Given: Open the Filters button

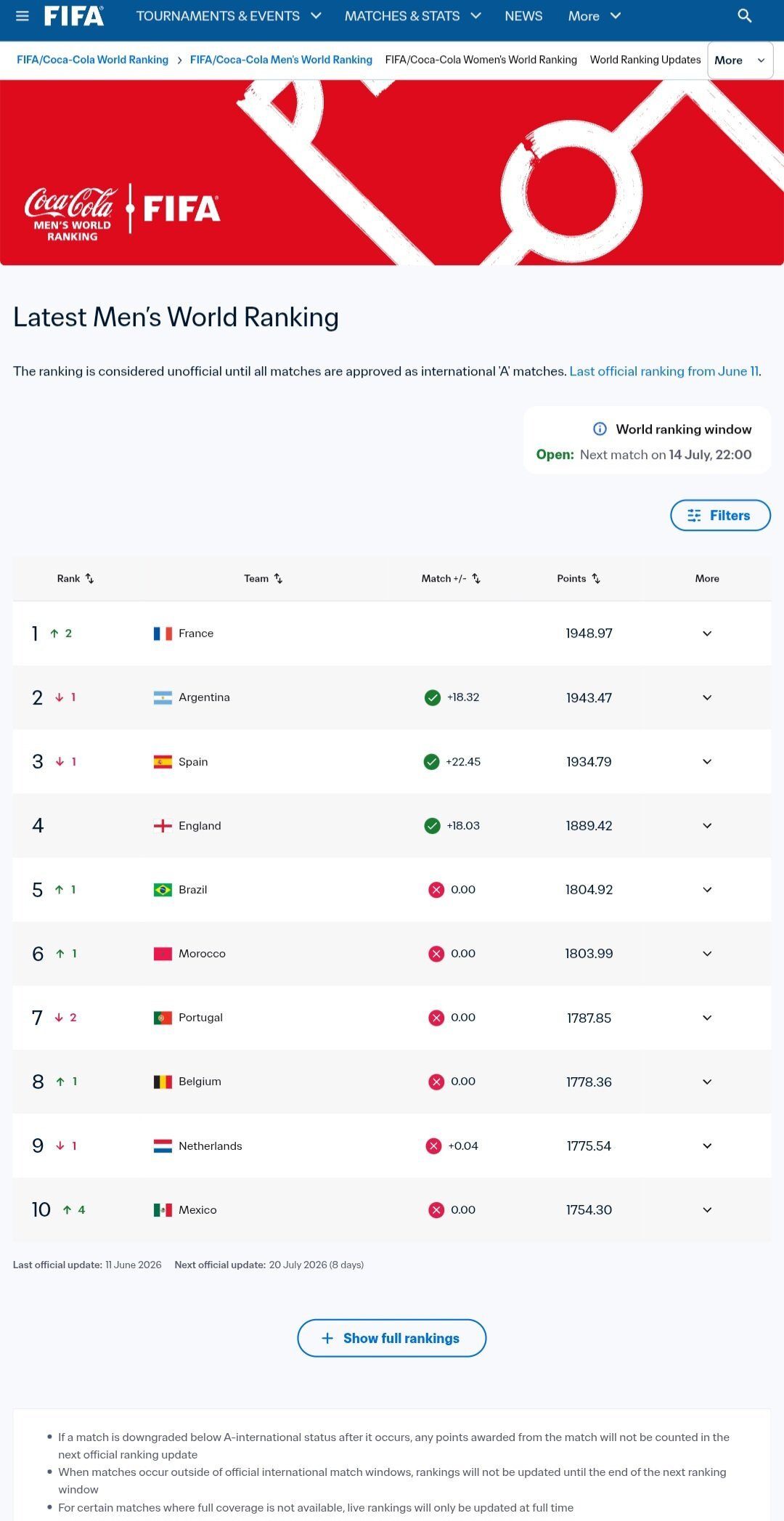Looking at the screenshot, I should 720,515.
